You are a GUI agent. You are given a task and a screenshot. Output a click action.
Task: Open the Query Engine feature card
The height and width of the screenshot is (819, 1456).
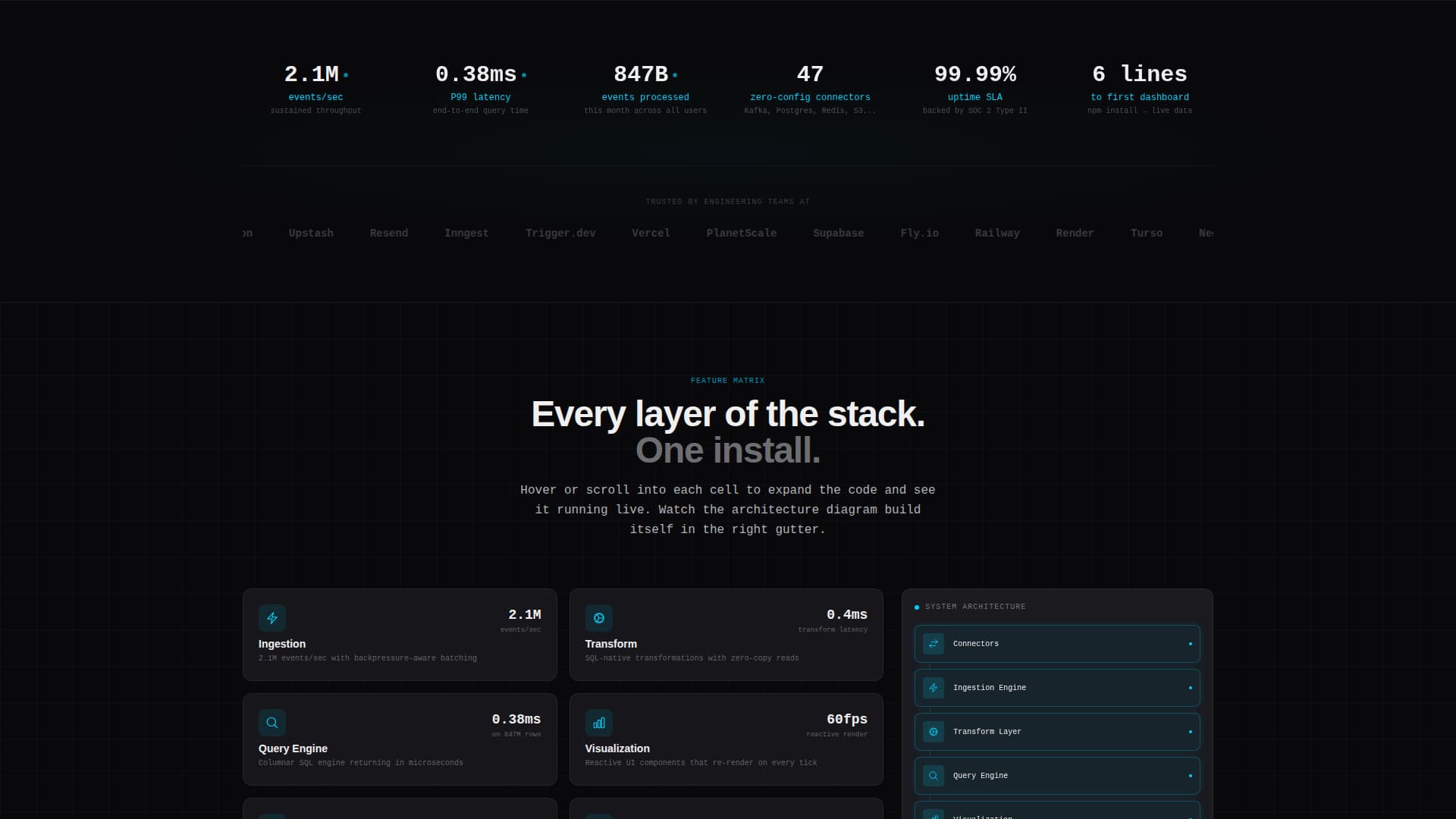coord(400,739)
